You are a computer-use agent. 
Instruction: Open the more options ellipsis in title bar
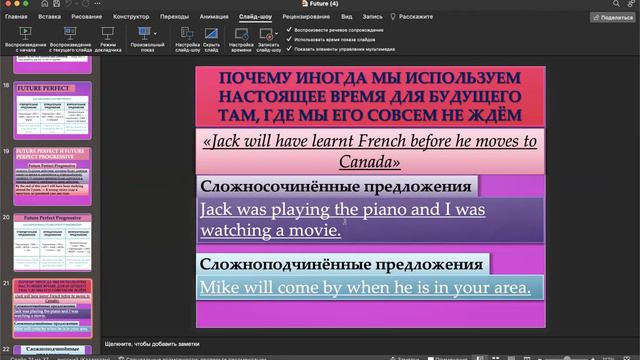click(97, 3)
